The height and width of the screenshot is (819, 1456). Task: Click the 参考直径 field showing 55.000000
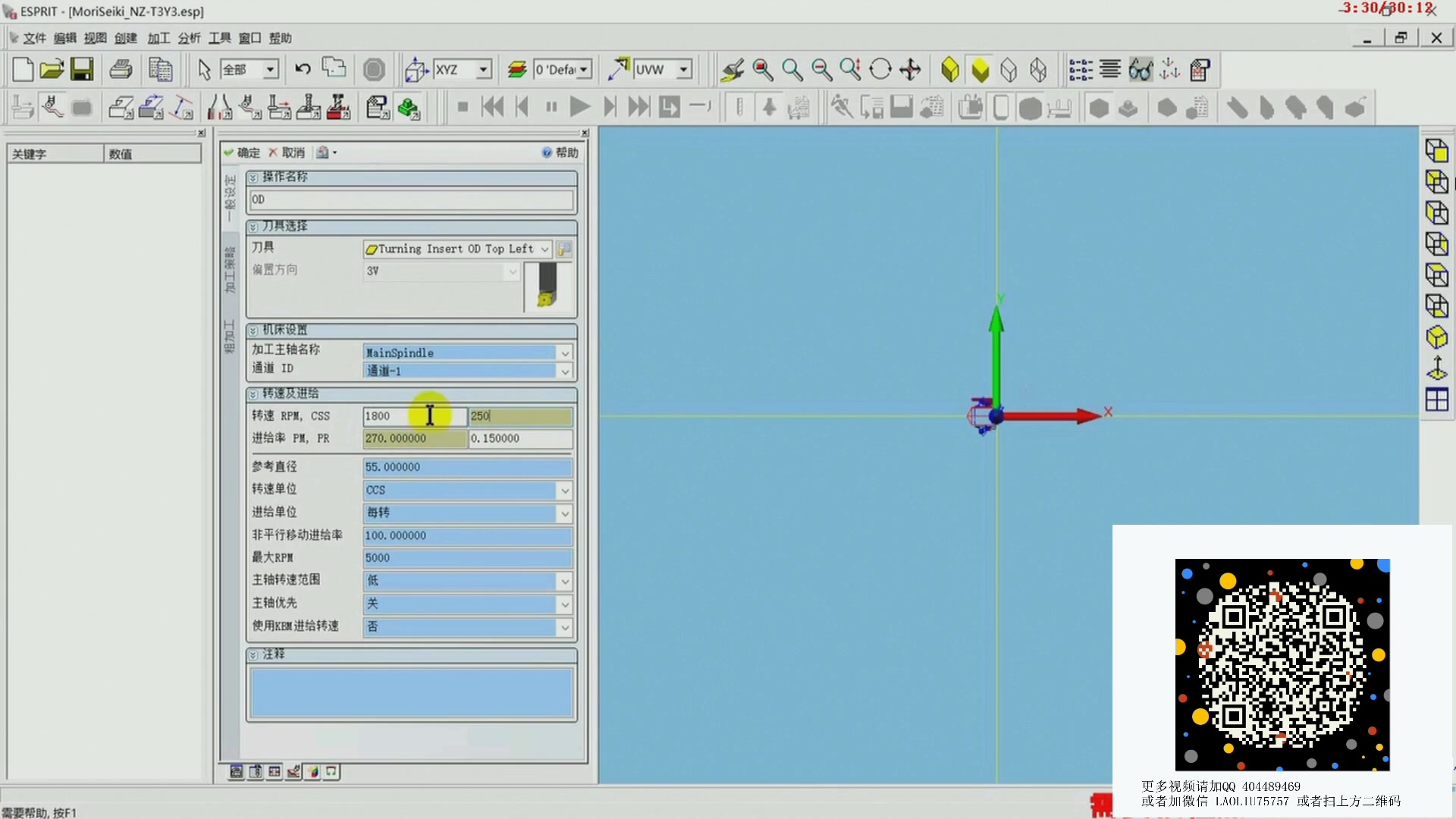(467, 467)
